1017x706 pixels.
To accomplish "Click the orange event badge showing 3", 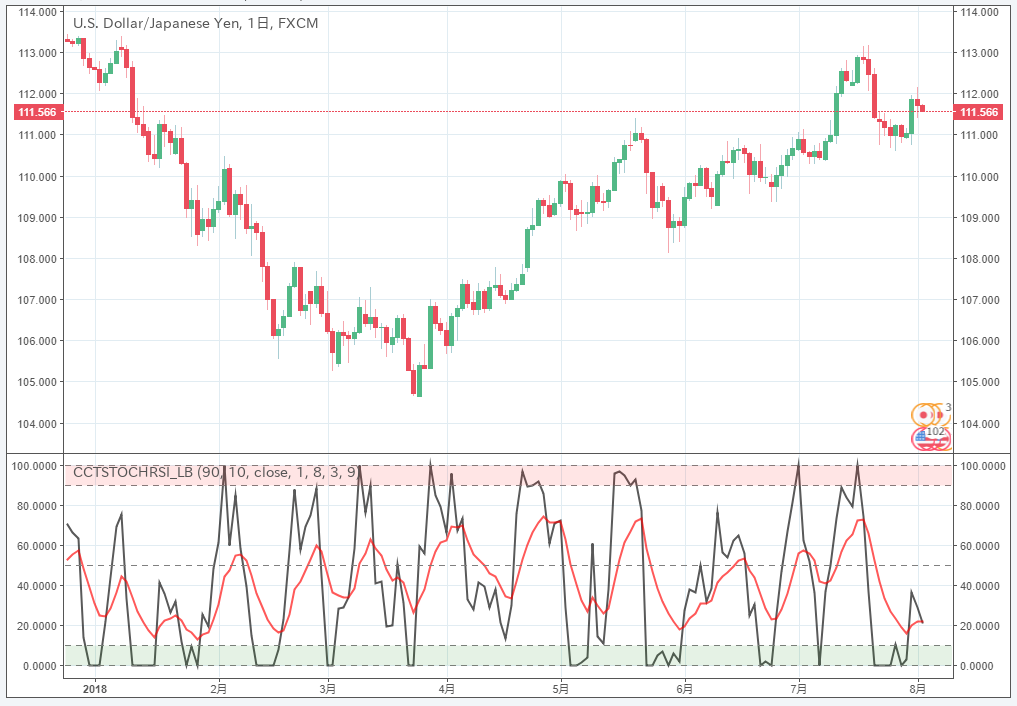I will click(948, 407).
